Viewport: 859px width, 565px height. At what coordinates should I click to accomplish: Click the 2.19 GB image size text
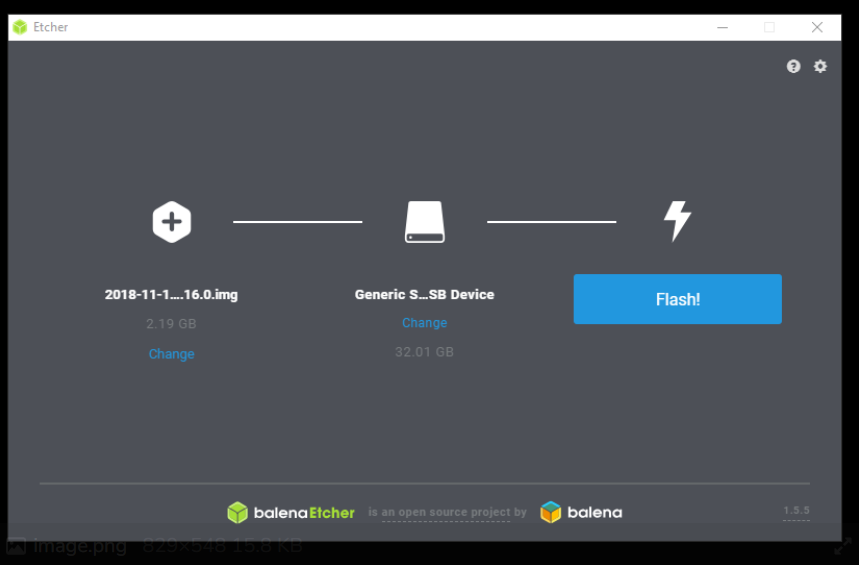171,324
